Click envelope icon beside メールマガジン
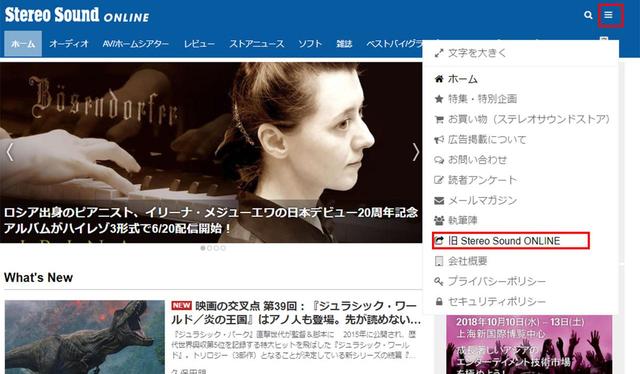640x374 pixels. [x=439, y=200]
